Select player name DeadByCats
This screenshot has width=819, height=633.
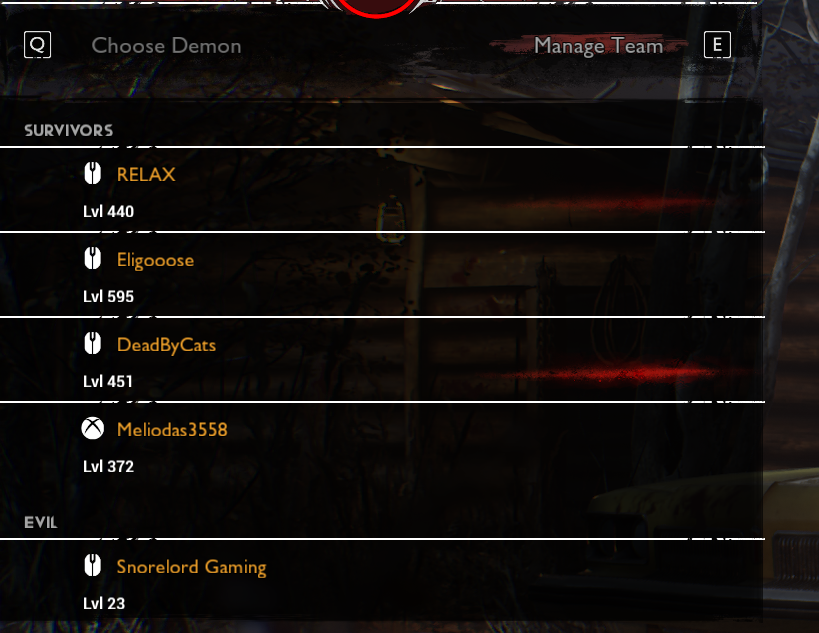tap(166, 345)
